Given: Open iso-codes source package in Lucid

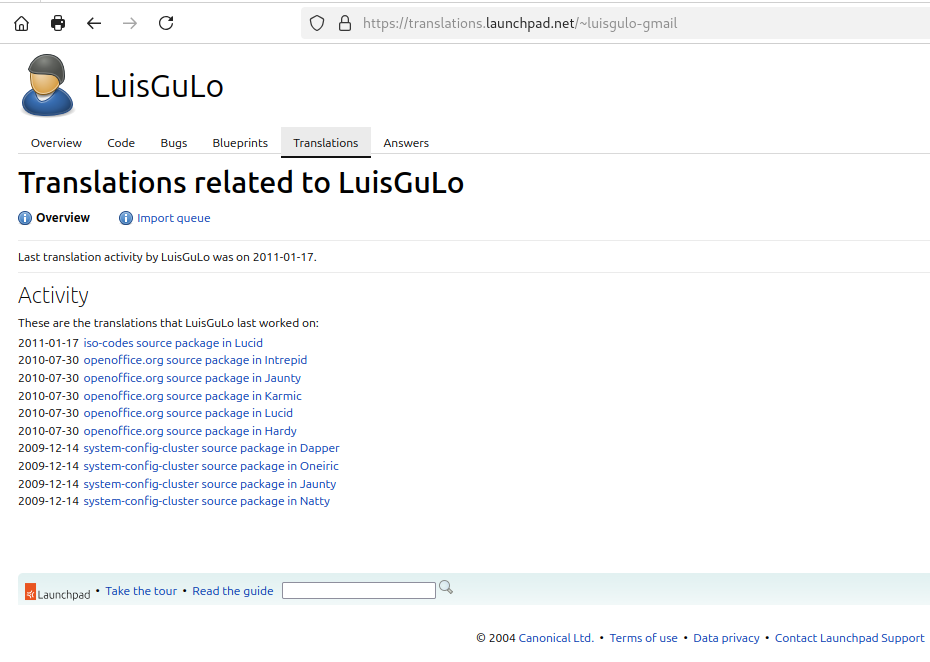Looking at the screenshot, I should click(173, 343).
